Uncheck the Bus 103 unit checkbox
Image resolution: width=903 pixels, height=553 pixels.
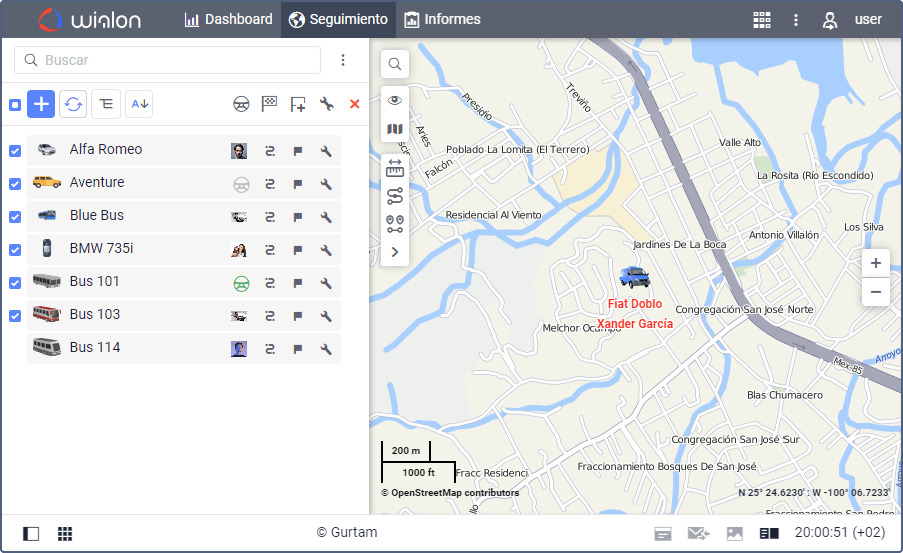[x=15, y=316]
